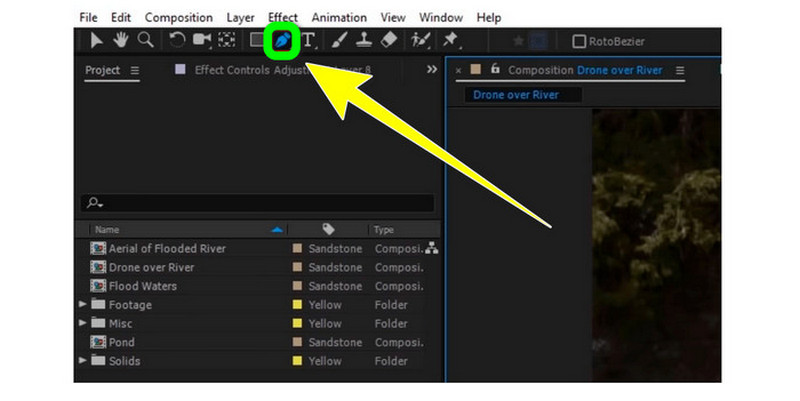
Task: Open the File menu
Action: coord(88,17)
